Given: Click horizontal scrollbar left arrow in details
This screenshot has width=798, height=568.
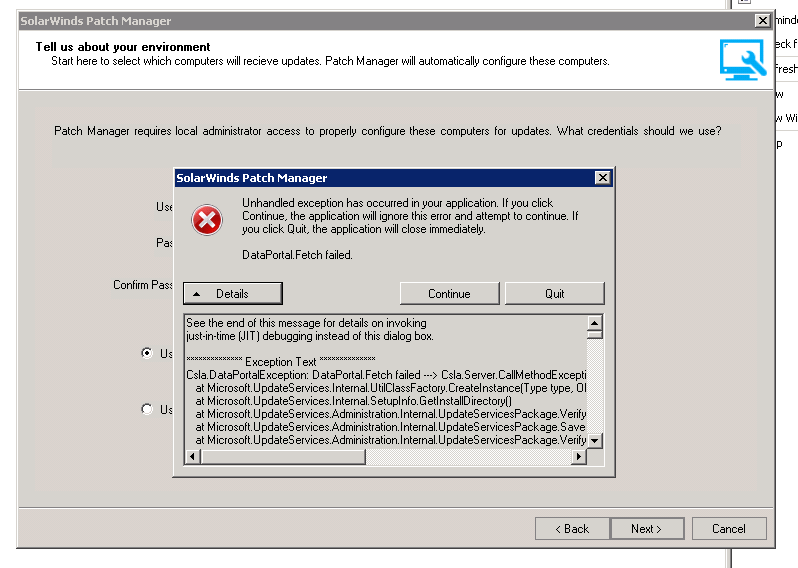Looking at the screenshot, I should pyautogui.click(x=192, y=457).
